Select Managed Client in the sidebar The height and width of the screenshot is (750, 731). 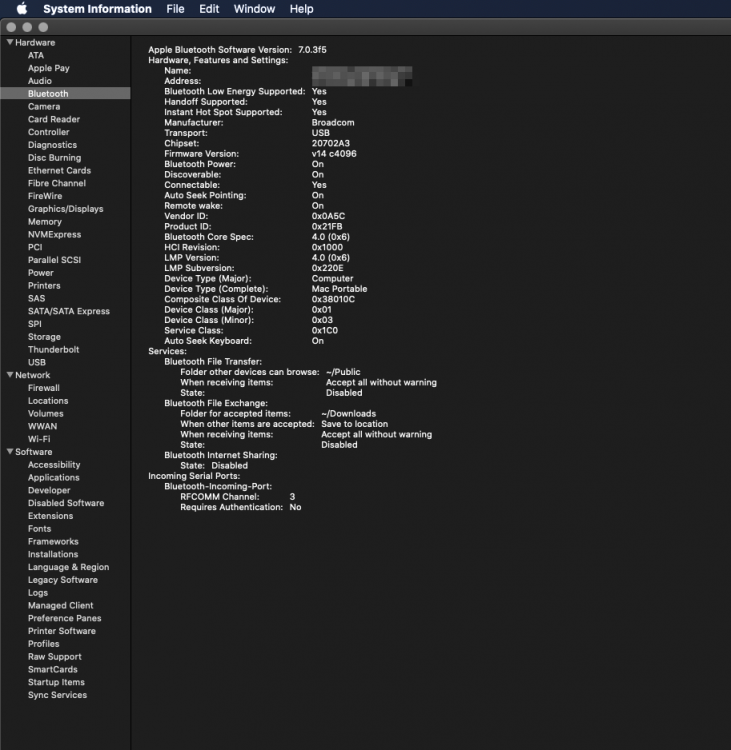[60, 606]
